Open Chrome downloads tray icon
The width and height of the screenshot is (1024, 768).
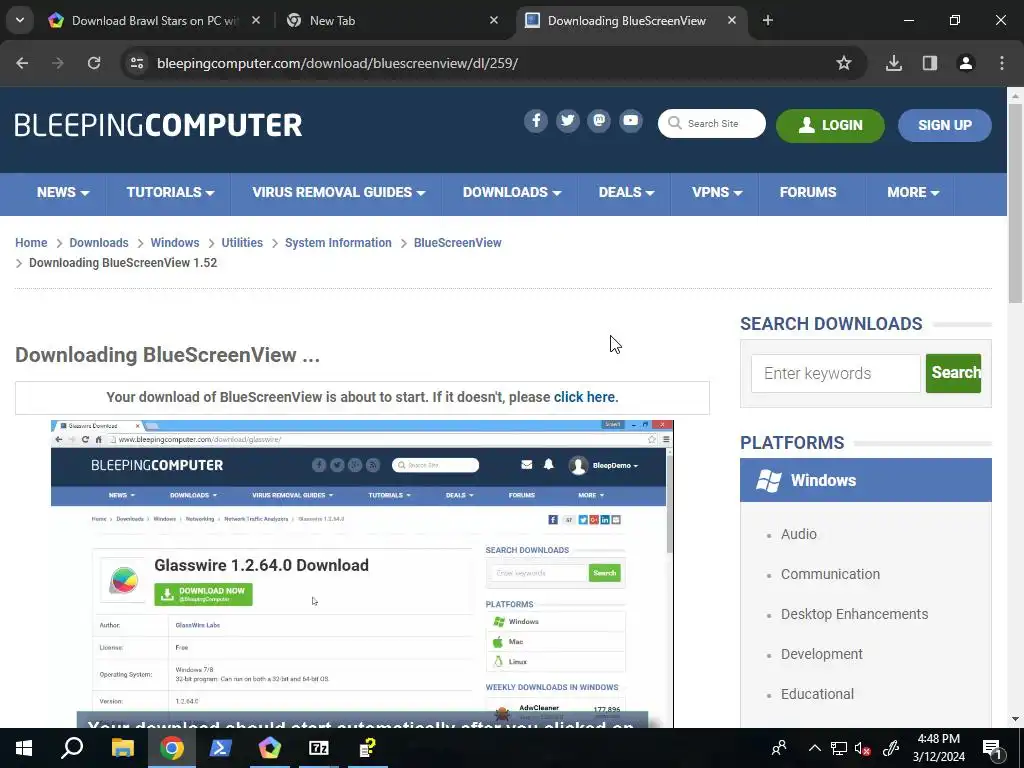(x=894, y=63)
